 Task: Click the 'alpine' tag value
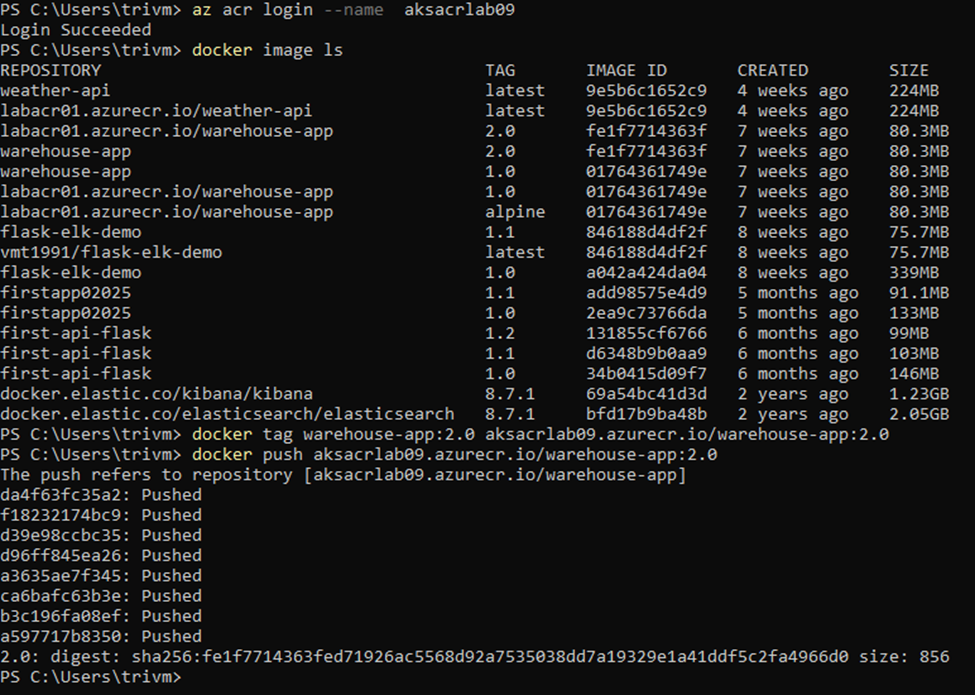click(x=515, y=212)
